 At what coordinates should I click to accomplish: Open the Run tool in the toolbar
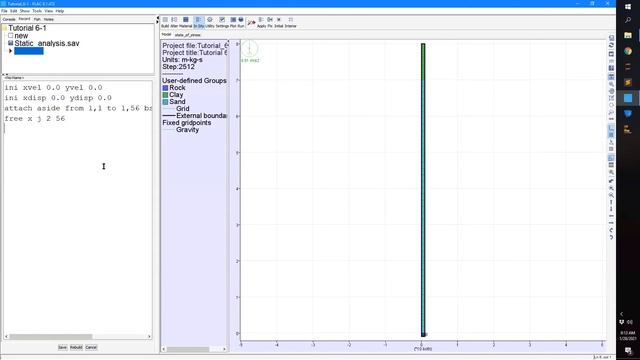tap(241, 22)
